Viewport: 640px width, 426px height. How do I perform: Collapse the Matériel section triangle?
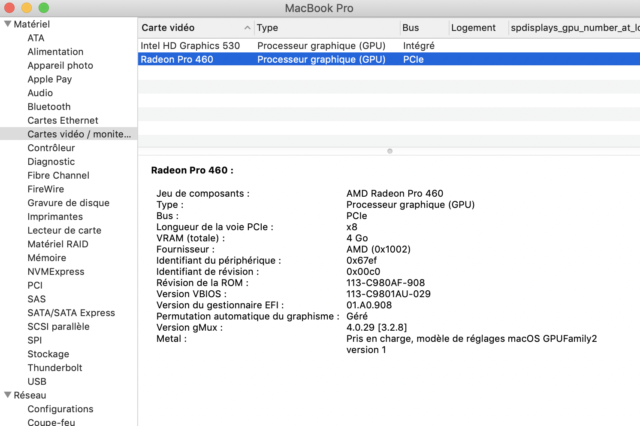coord(7,24)
